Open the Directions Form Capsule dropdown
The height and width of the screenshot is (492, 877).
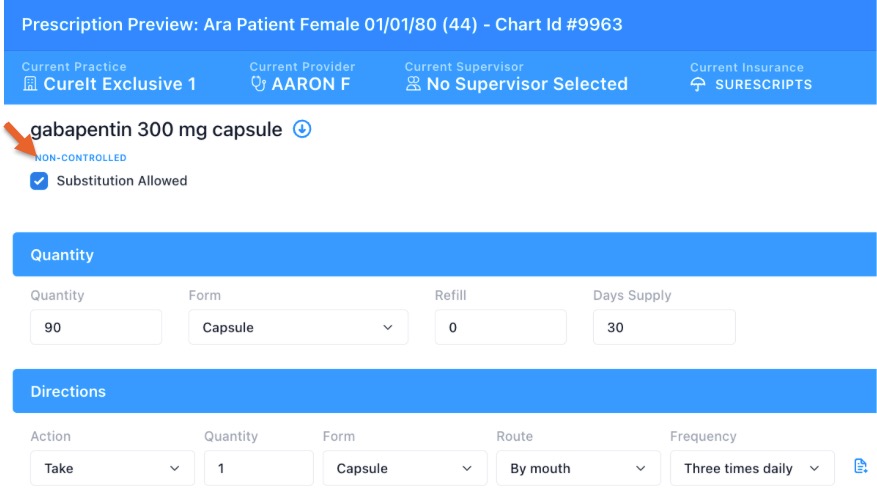click(404, 468)
